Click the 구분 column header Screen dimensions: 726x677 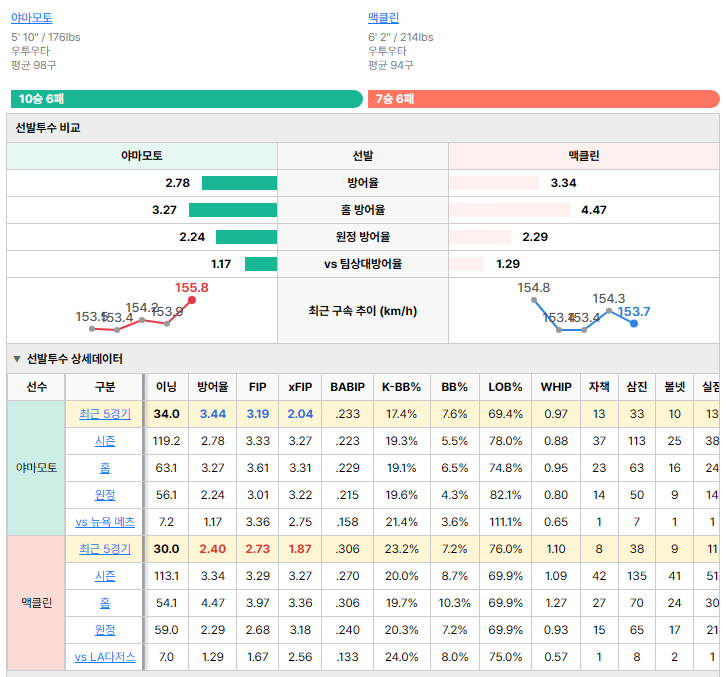click(105, 387)
